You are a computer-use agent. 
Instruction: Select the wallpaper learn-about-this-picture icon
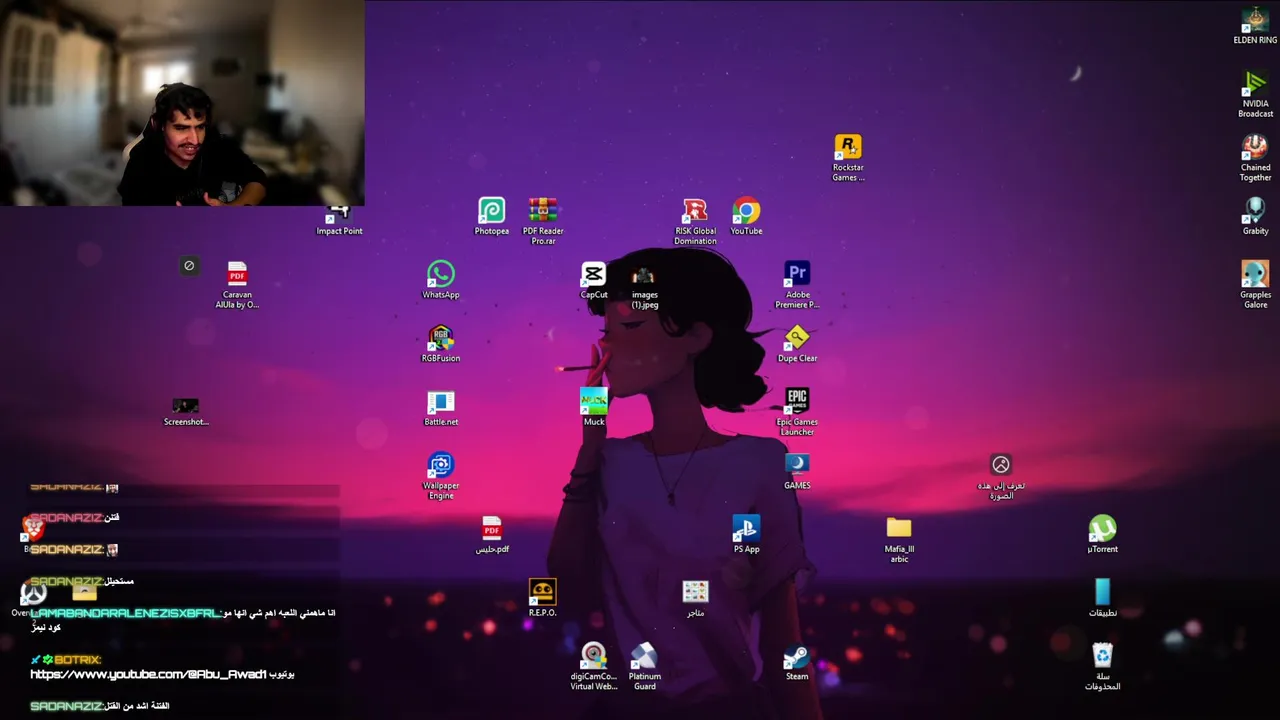(x=1001, y=476)
